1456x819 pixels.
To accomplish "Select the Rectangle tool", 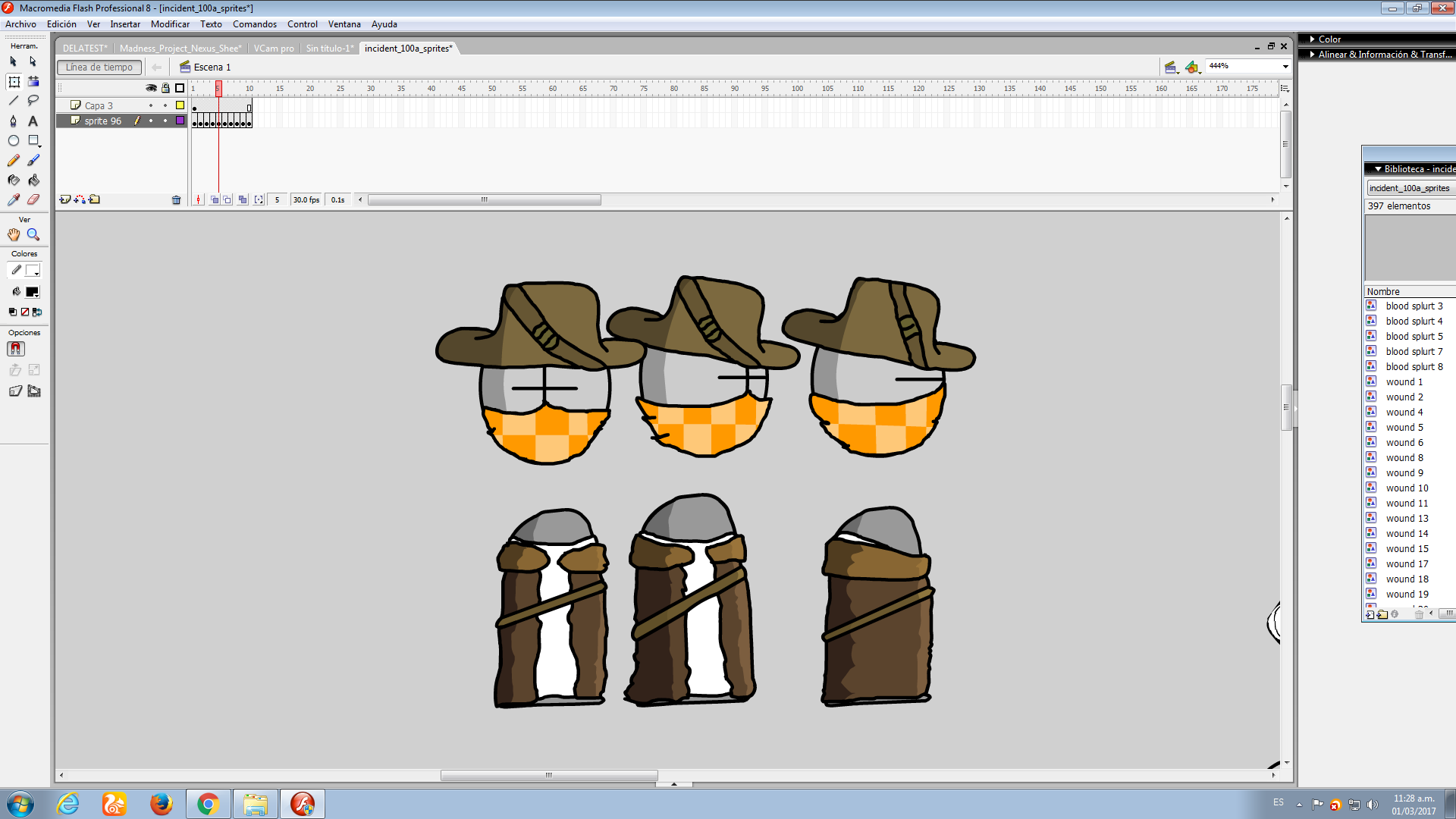I will (x=33, y=140).
